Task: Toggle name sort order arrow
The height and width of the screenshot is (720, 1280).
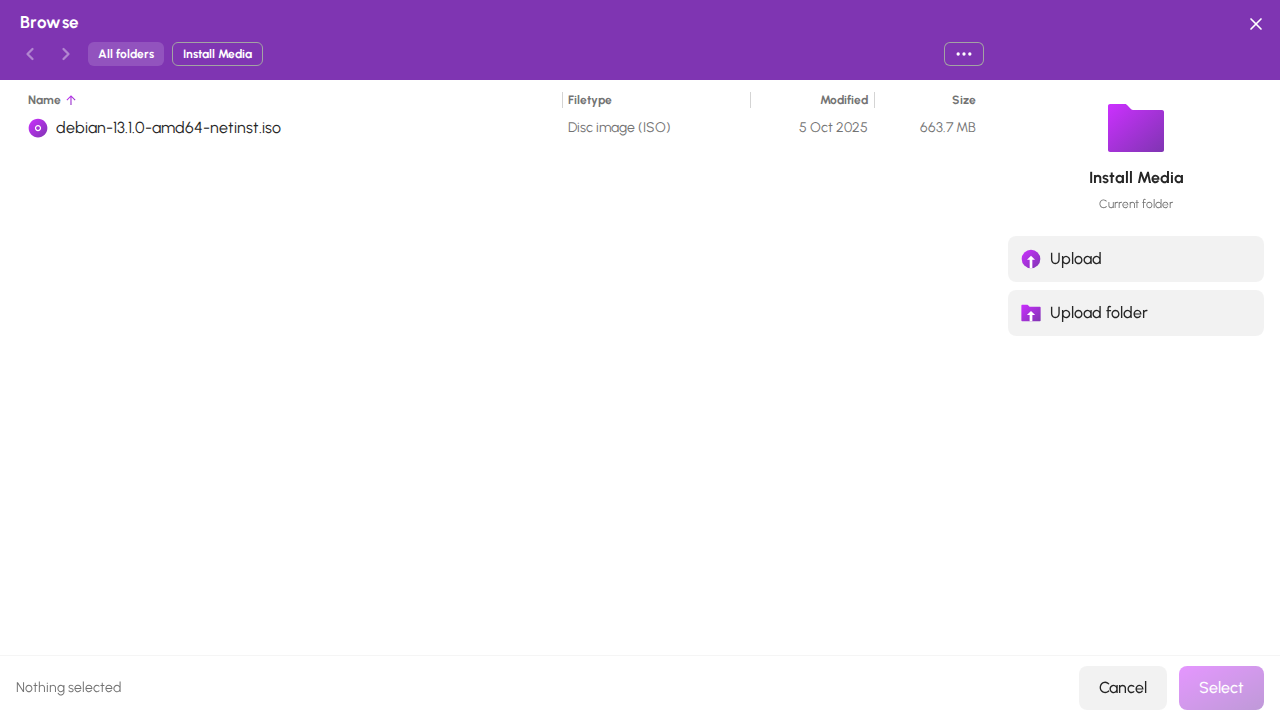Action: pyautogui.click(x=71, y=100)
